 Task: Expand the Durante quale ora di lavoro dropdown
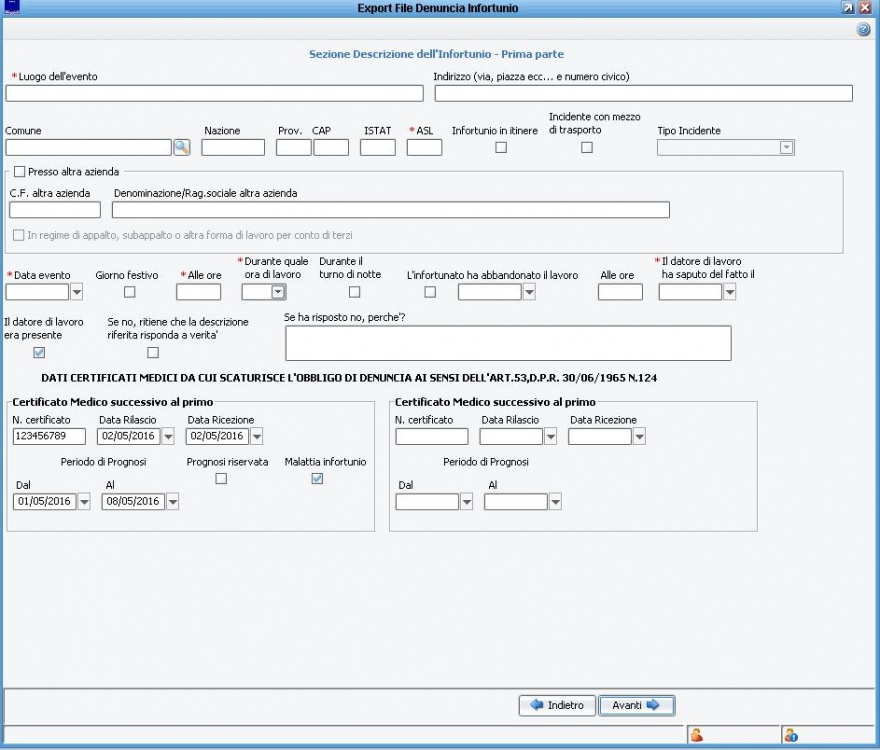tap(279, 292)
